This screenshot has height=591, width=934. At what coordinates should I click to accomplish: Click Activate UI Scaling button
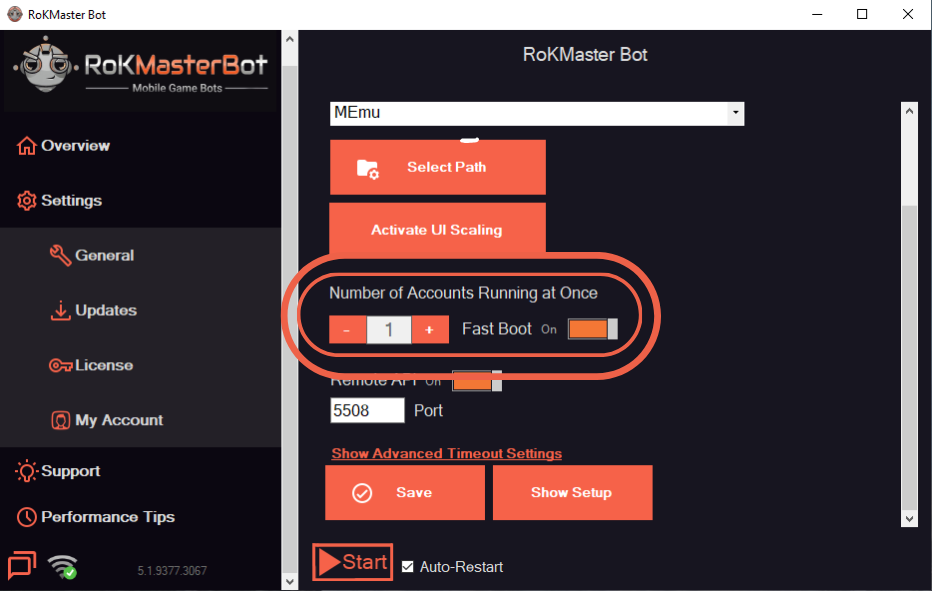[437, 230]
